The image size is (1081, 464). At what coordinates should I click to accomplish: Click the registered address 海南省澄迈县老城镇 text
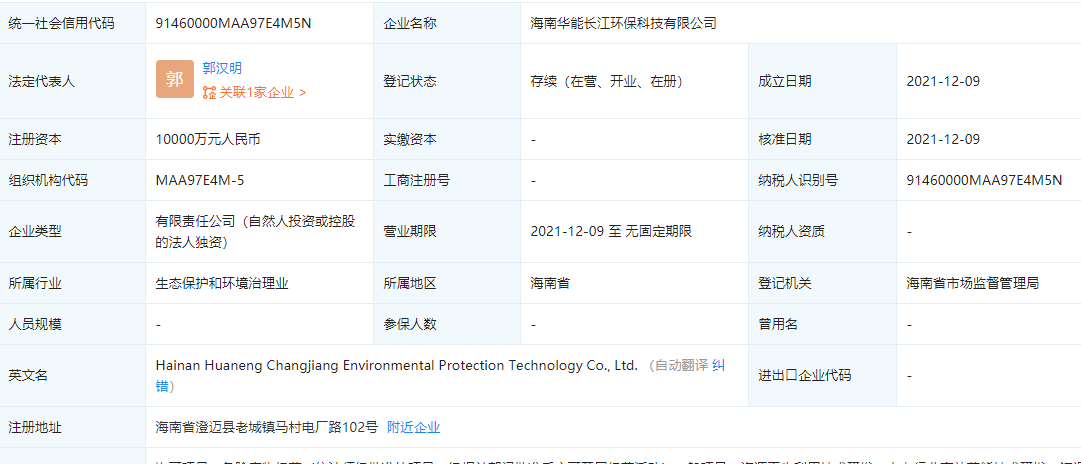tap(267, 427)
